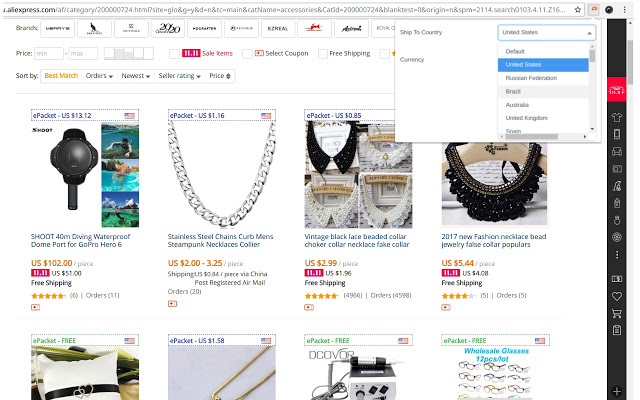
Task: Open the red 11.11 sale sidebar icon
Action: (616, 89)
